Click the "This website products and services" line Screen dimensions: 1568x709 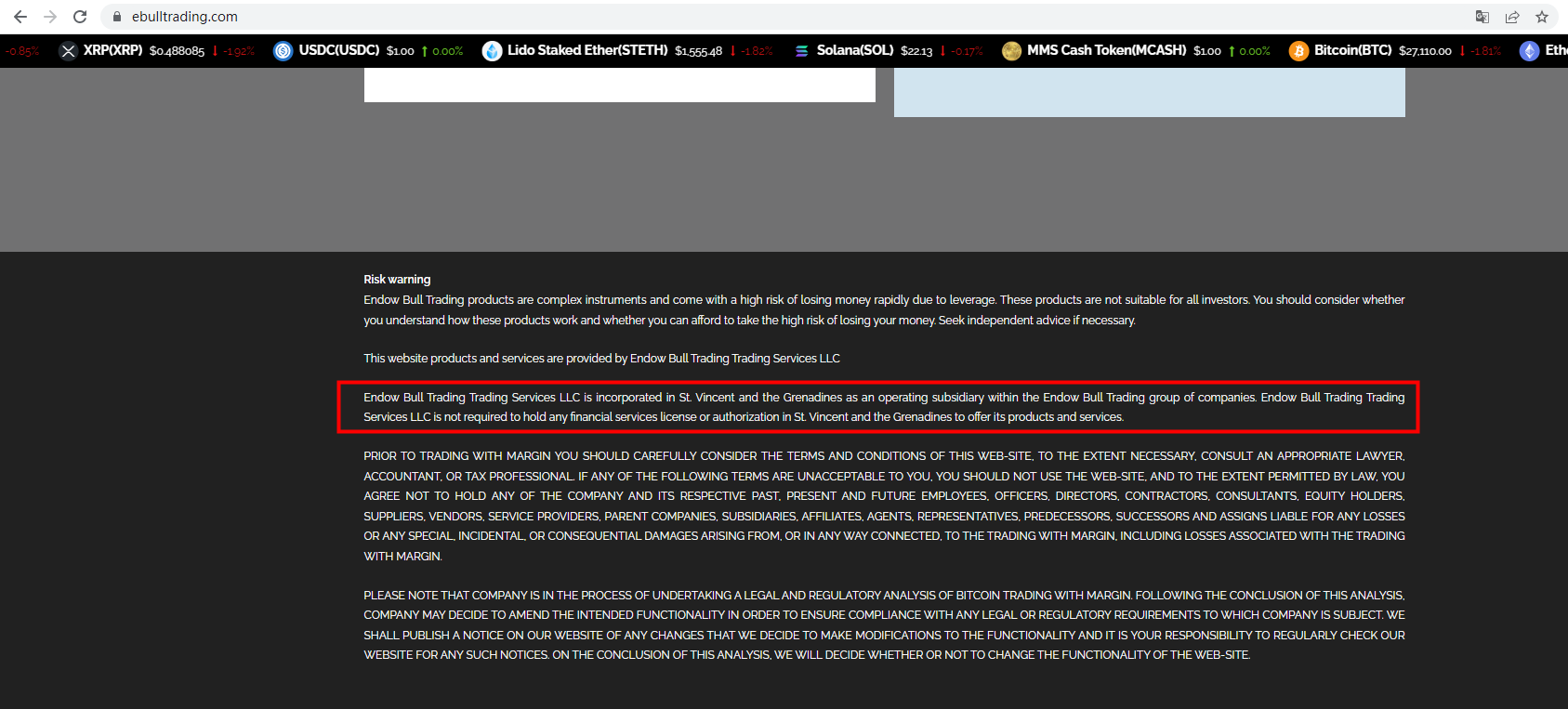601,359
